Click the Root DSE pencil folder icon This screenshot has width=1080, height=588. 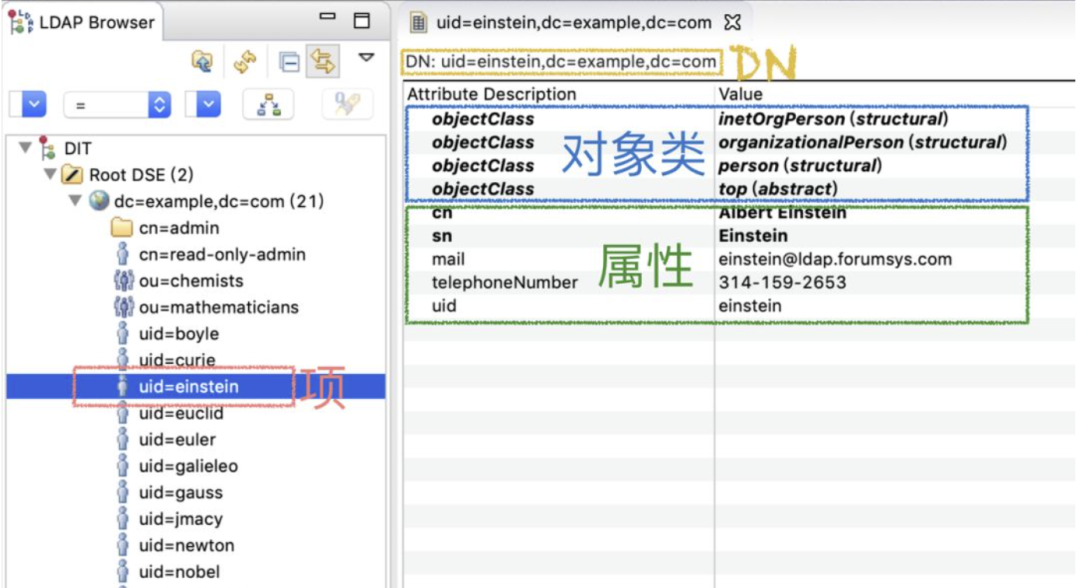(x=72, y=174)
